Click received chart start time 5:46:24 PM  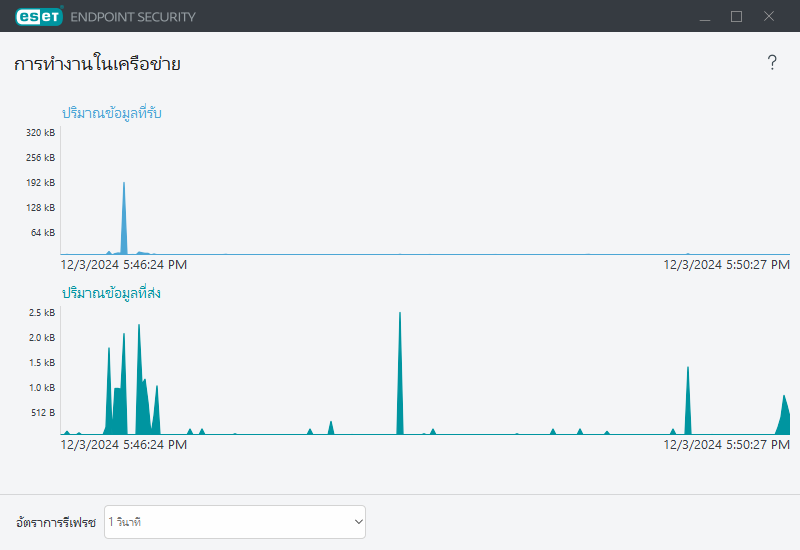[123, 264]
